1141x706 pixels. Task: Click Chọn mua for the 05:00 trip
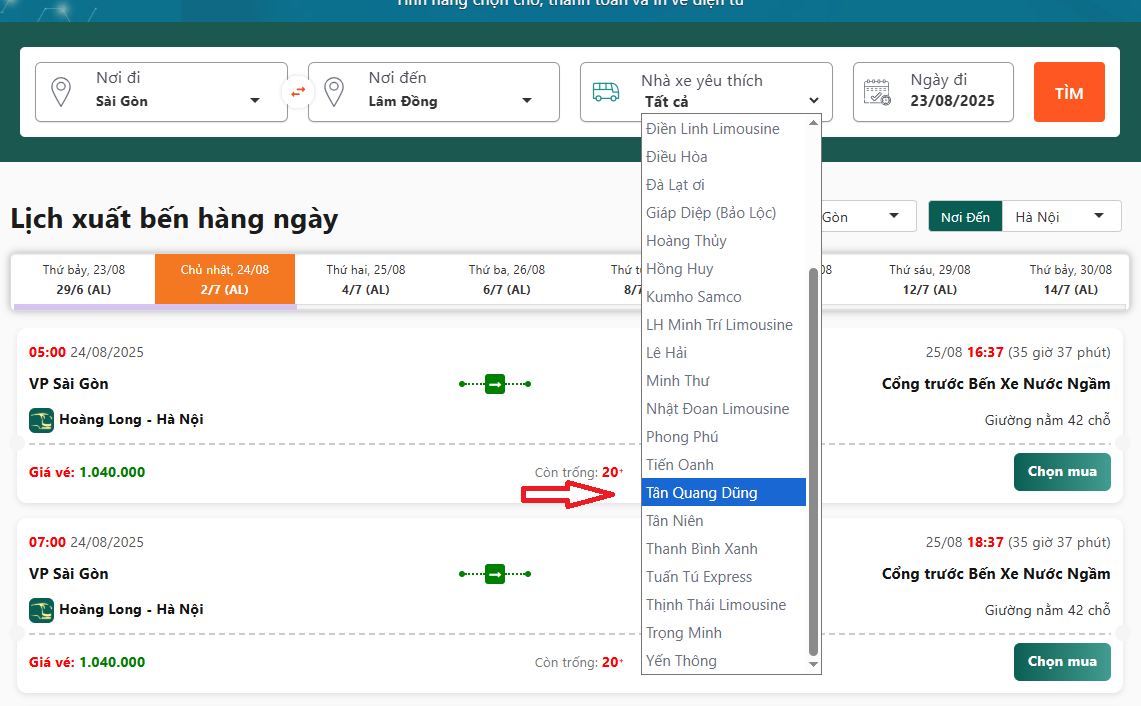point(1062,472)
